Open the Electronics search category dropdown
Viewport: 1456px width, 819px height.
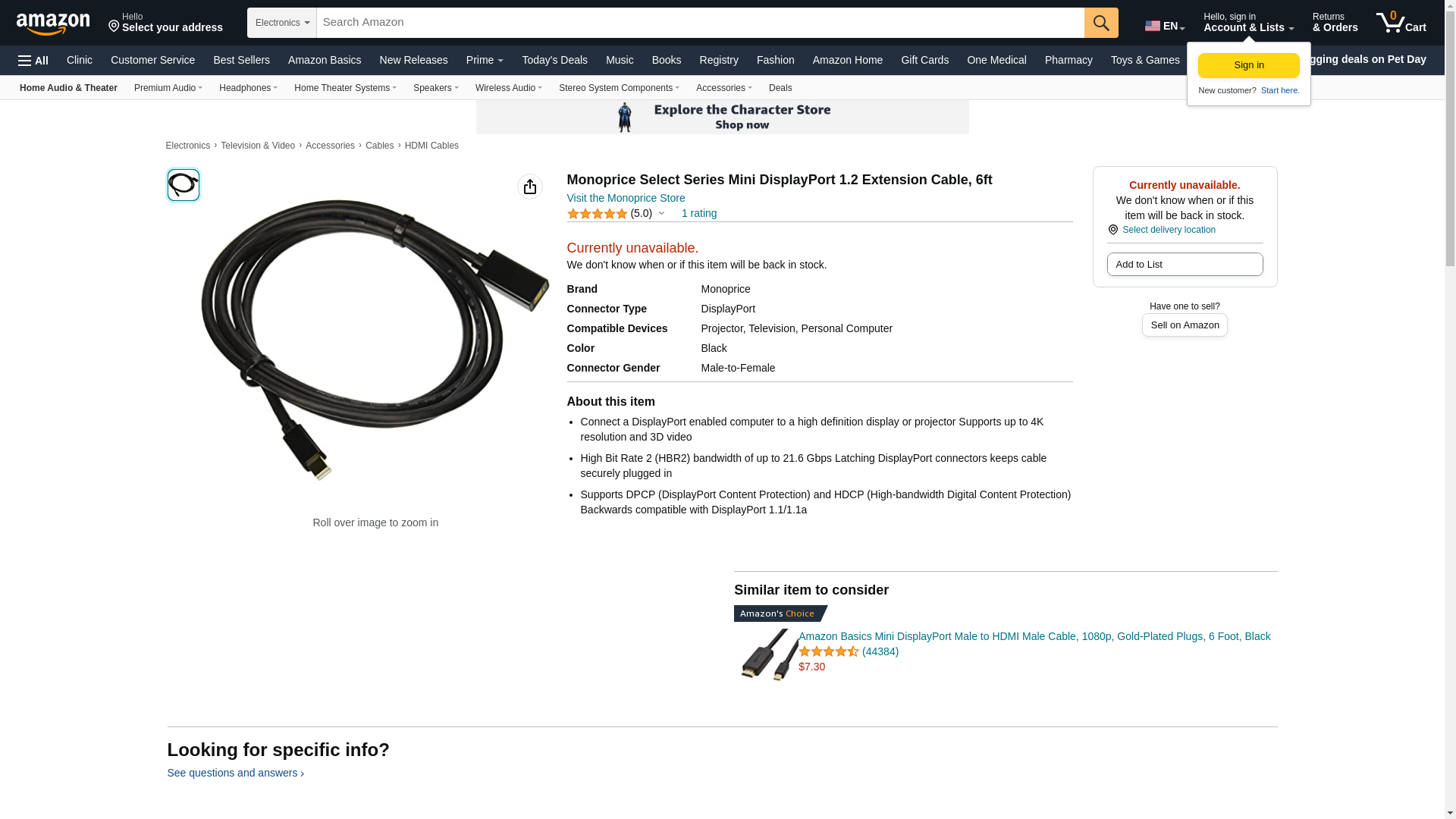[x=282, y=23]
